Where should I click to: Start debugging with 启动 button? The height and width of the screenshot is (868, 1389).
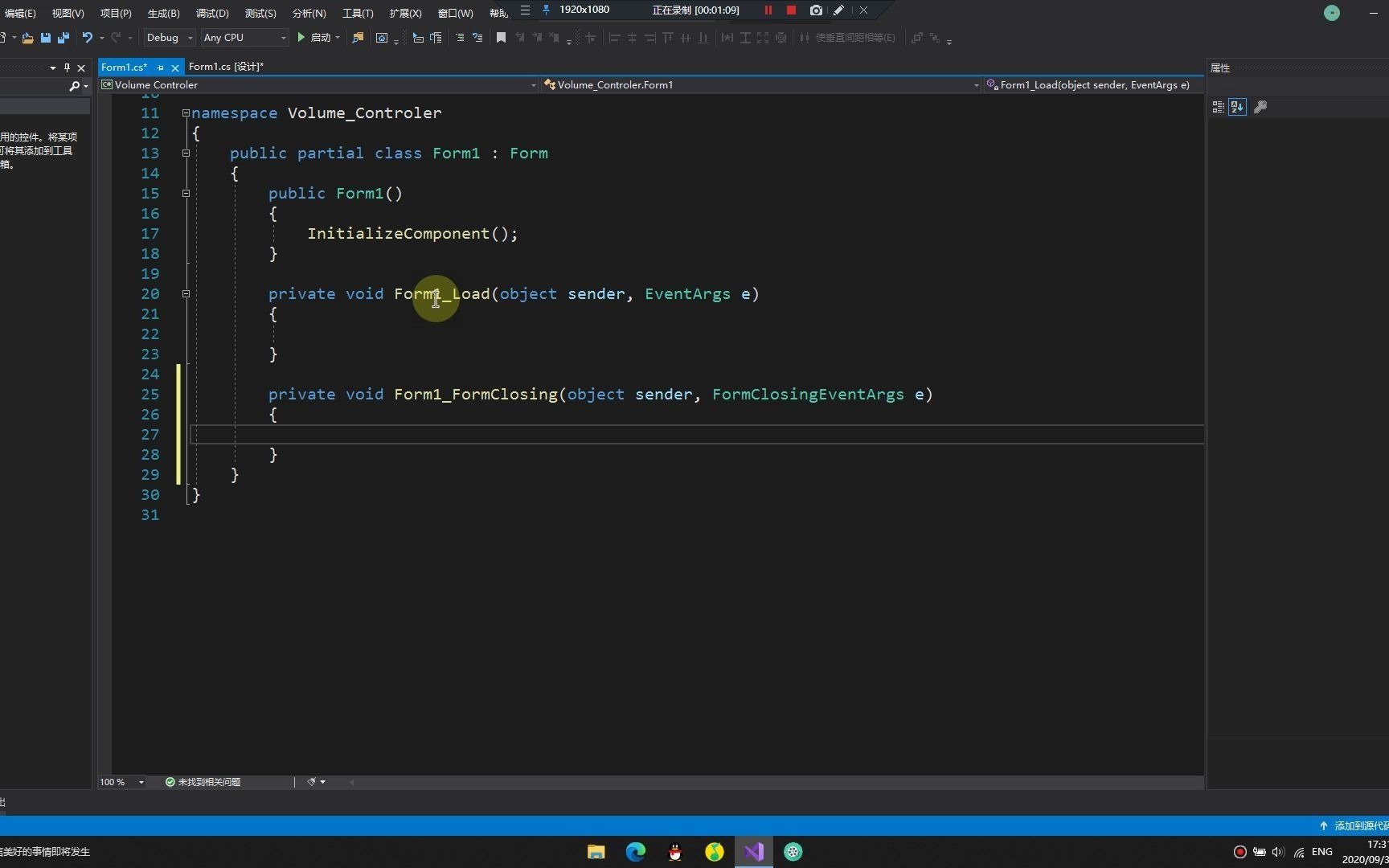coord(314,38)
